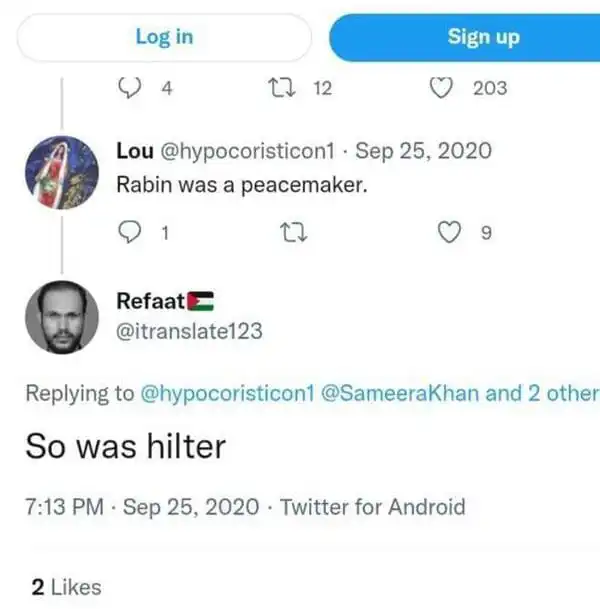This screenshot has height=609, width=600.
Task: Like the tweet with 203 likes
Action: (440, 89)
